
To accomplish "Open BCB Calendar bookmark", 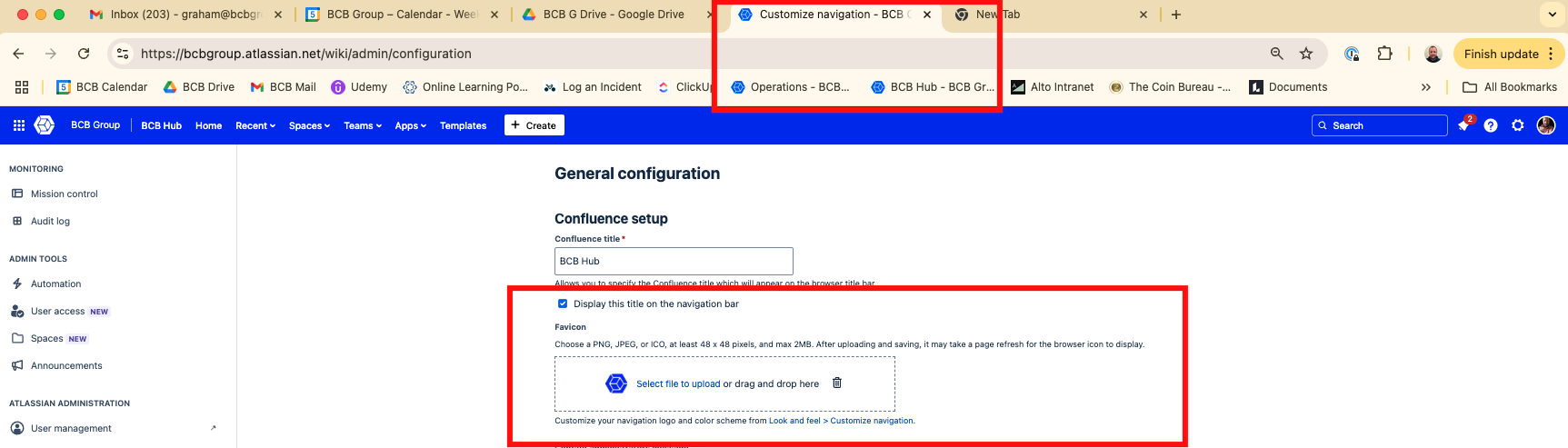I will coord(102,87).
